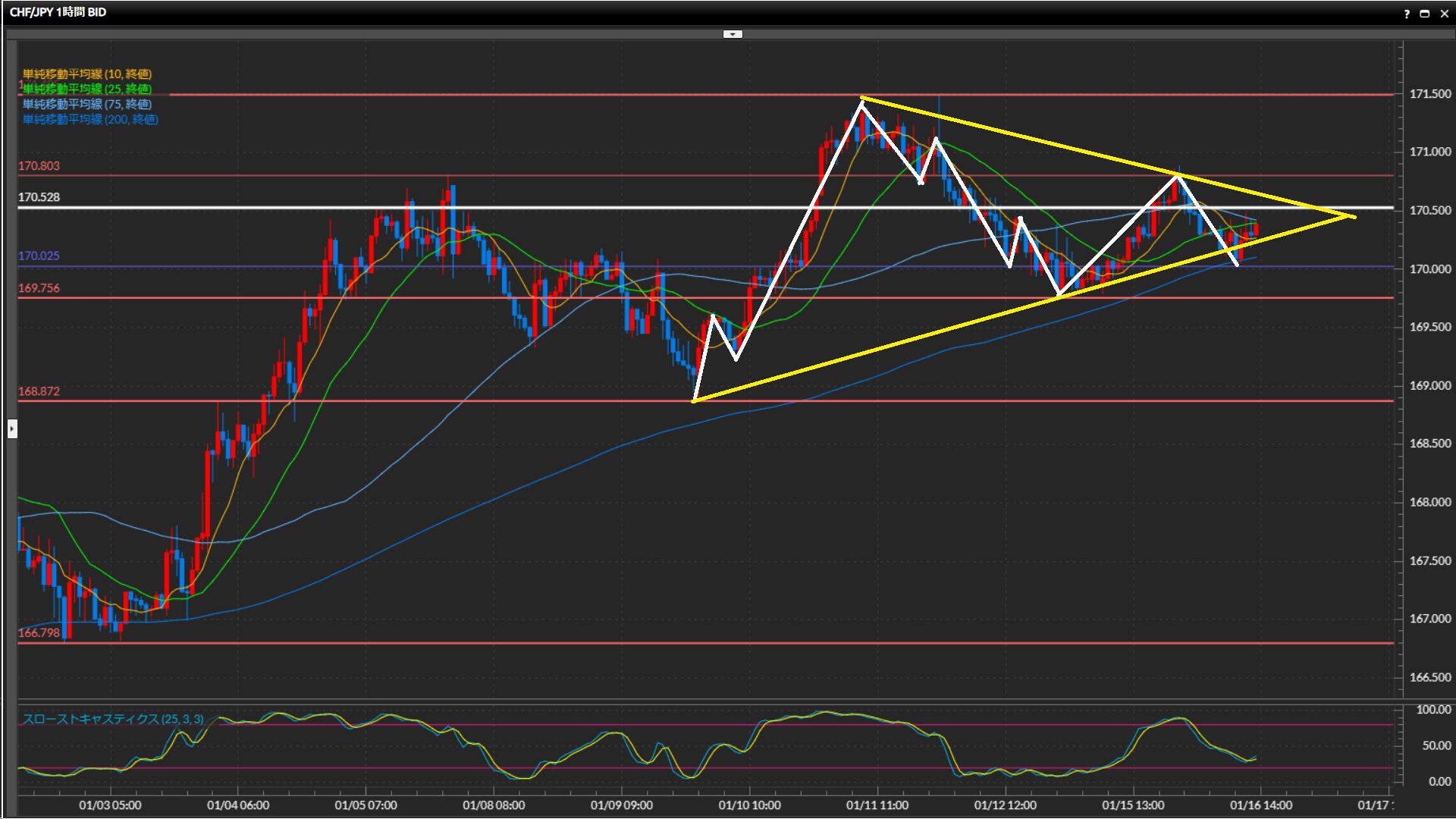The width and height of the screenshot is (1456, 819).
Task: Click the 01/10 10:00 time axis label
Action: click(749, 805)
